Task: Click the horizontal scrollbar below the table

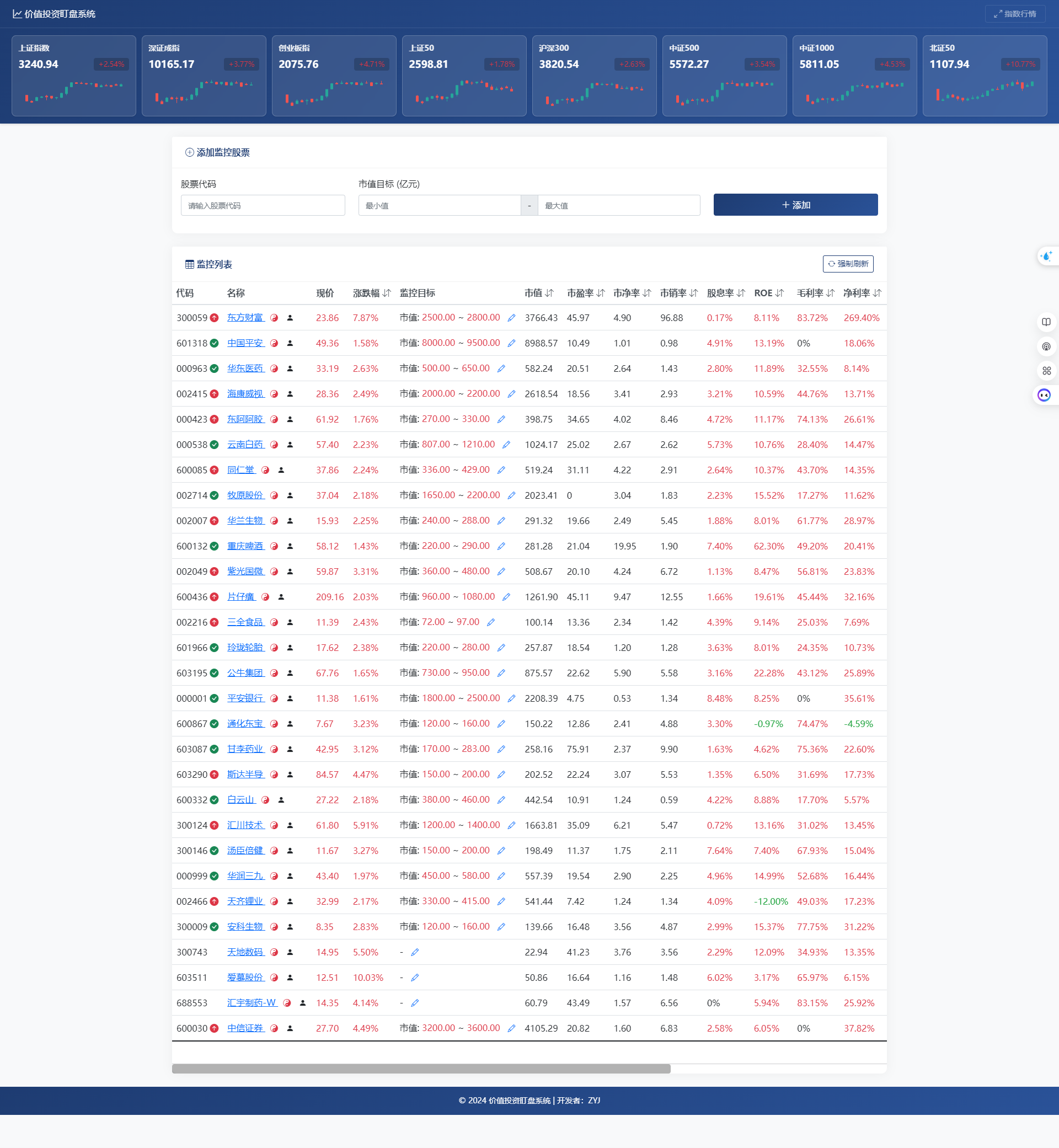Action: point(421,1069)
